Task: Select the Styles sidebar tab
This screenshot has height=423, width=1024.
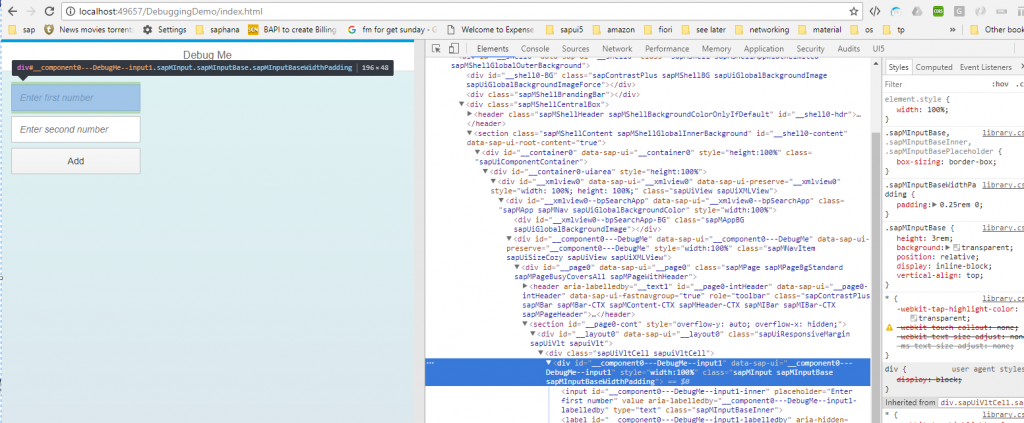Action: coord(898,67)
